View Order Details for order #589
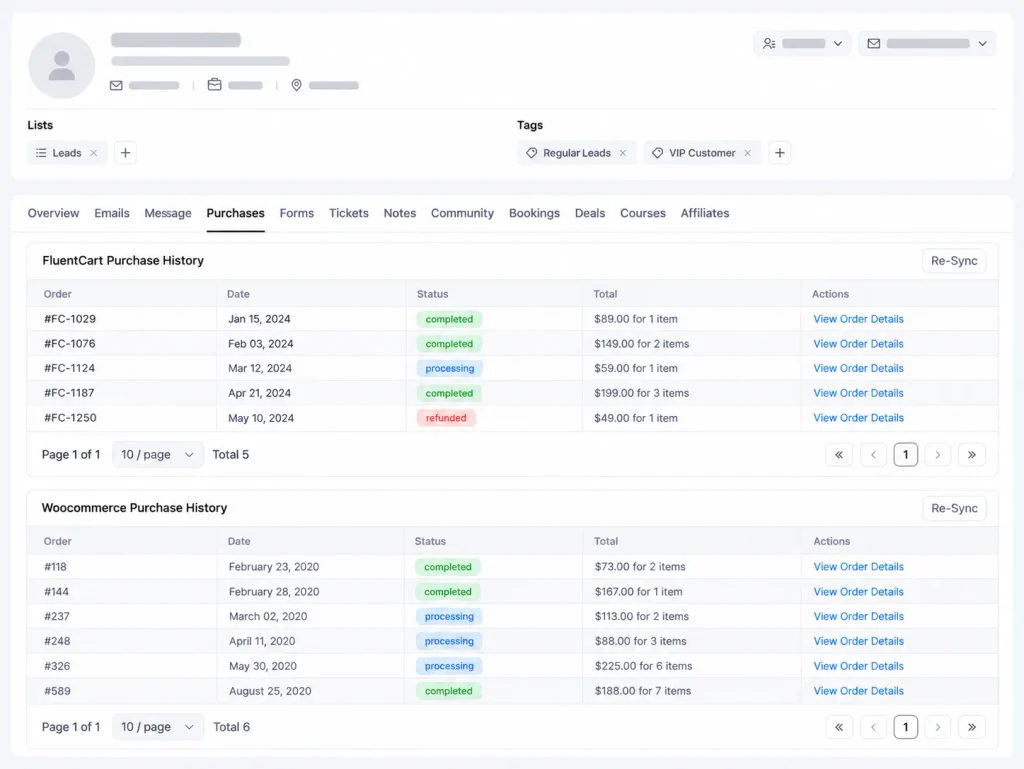 click(x=858, y=691)
